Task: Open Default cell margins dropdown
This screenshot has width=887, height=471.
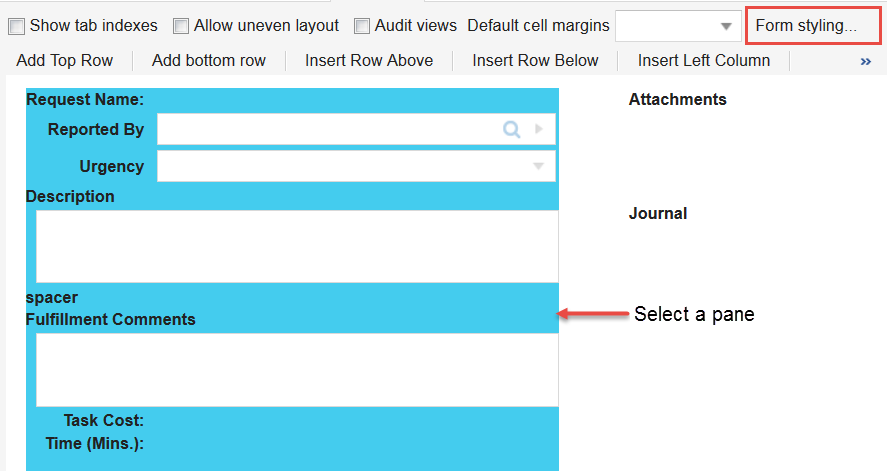Action: point(725,26)
